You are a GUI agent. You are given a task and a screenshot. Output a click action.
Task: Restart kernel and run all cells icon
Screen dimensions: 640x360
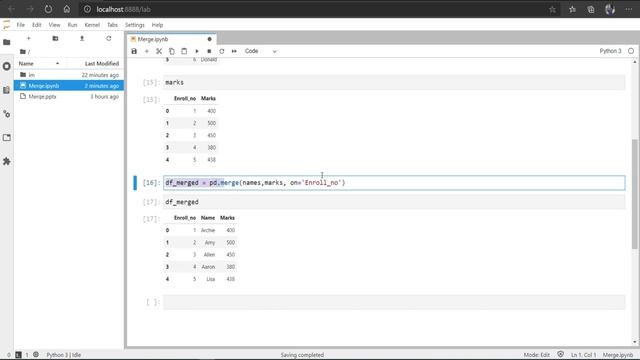[x=234, y=51]
